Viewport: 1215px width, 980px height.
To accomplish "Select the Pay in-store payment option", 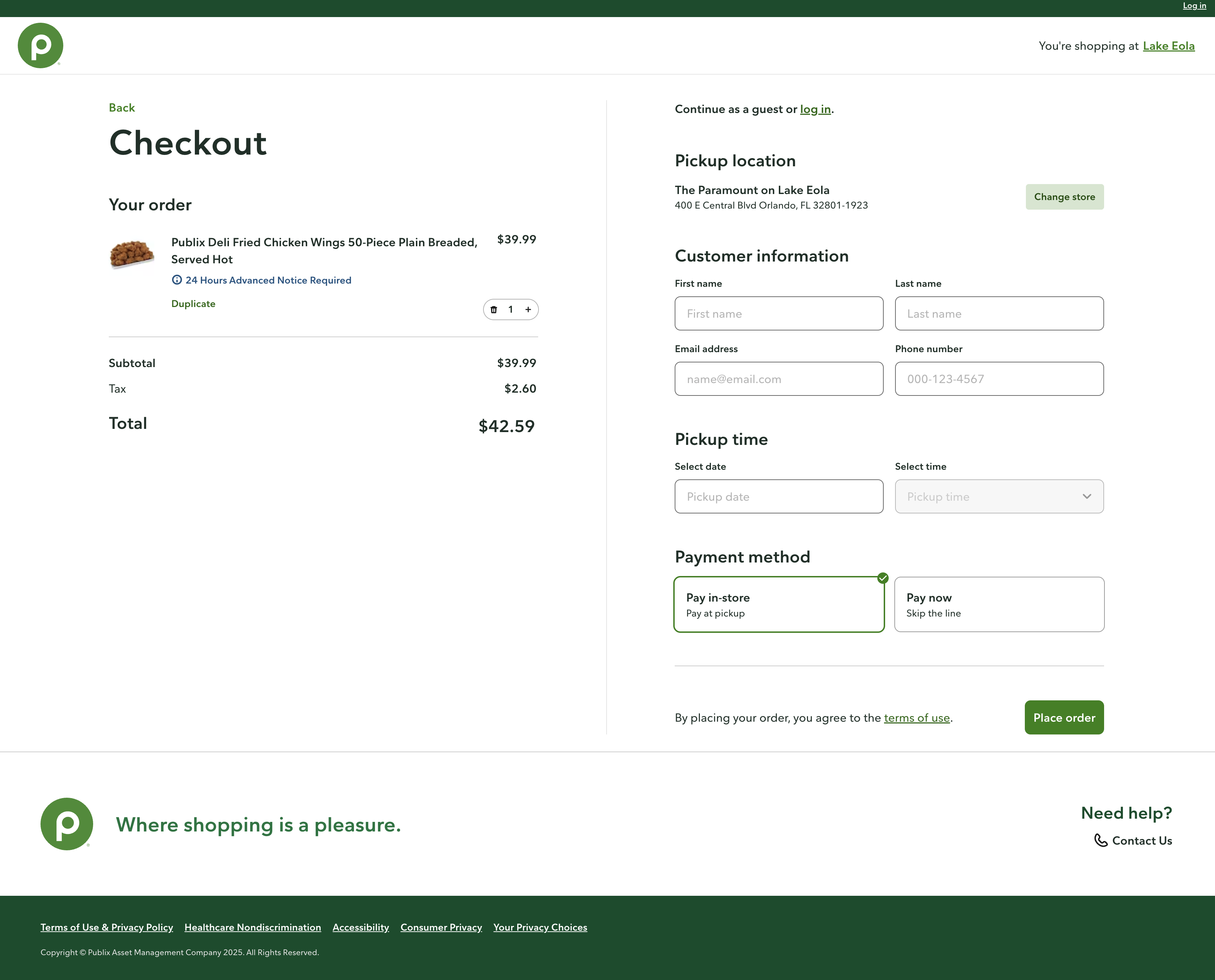I will point(778,604).
